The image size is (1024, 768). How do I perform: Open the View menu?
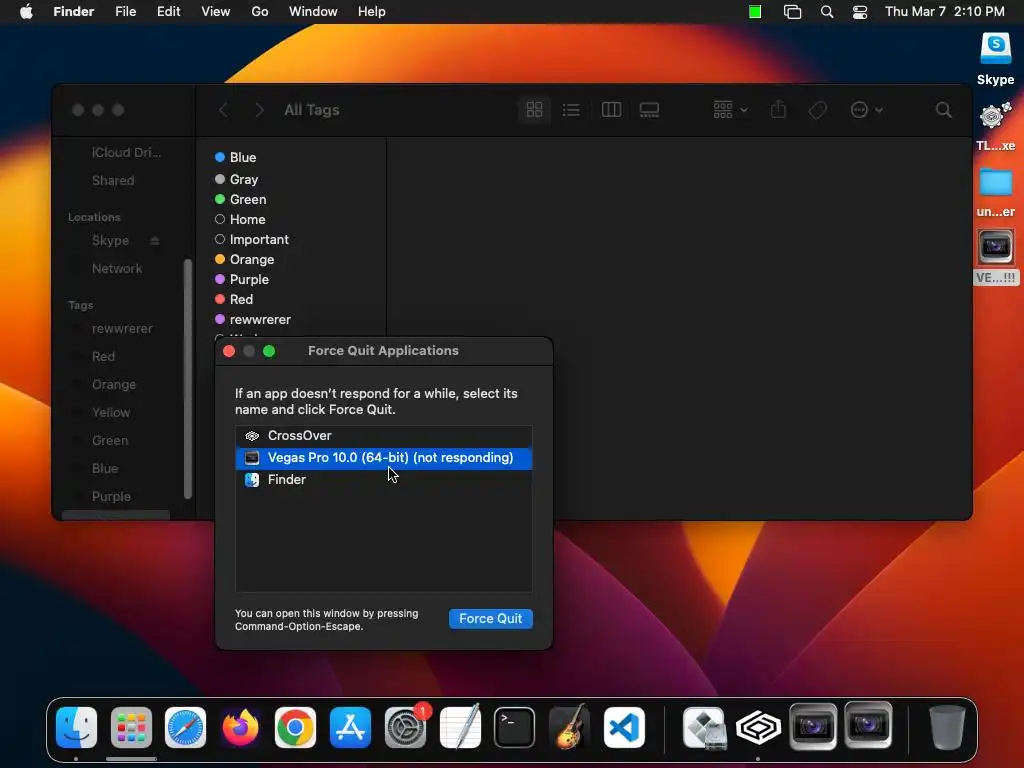(216, 12)
